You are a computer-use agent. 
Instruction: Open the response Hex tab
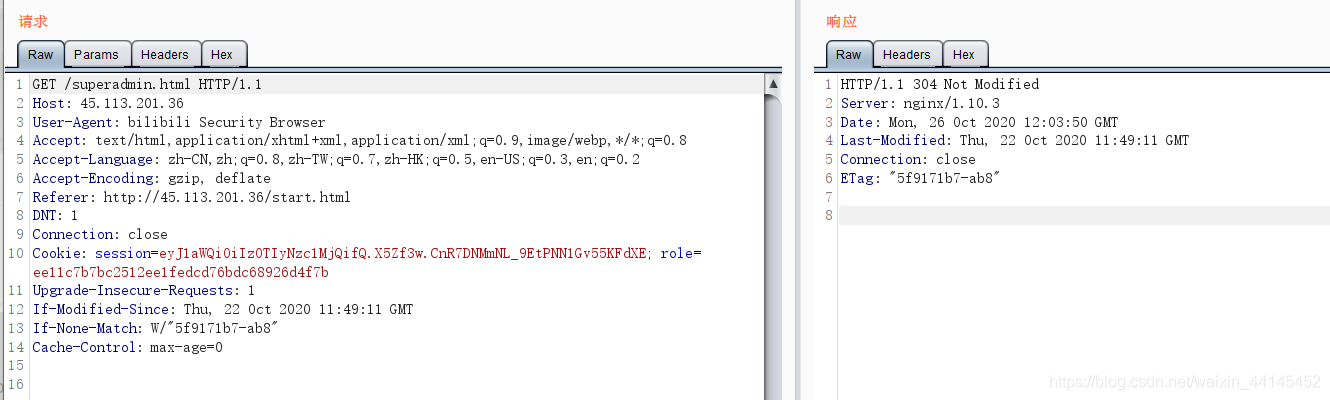pyautogui.click(x=964, y=55)
